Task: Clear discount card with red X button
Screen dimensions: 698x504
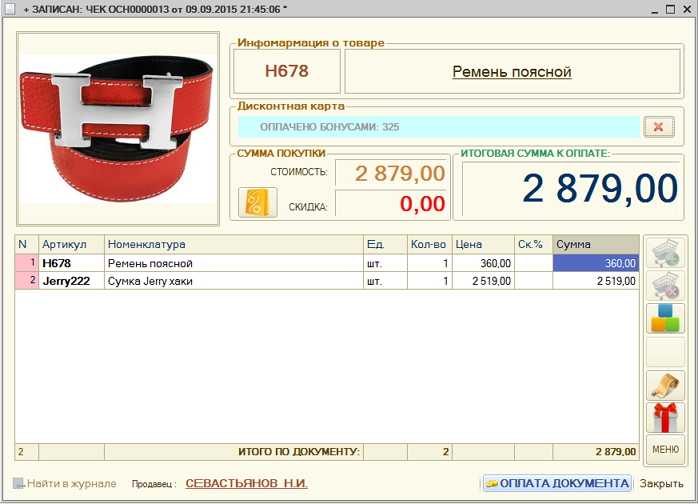Action: click(659, 127)
